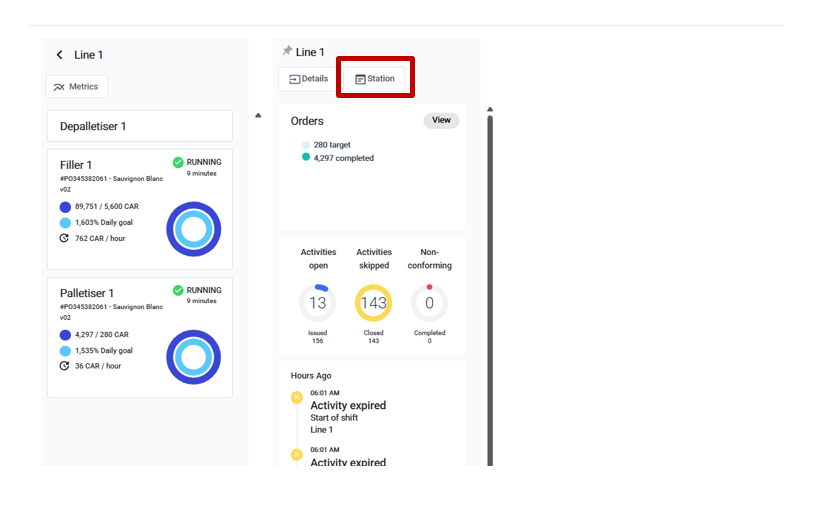Click Palletiser 1 green running status icon
This screenshot has width=823, height=521.
178,290
